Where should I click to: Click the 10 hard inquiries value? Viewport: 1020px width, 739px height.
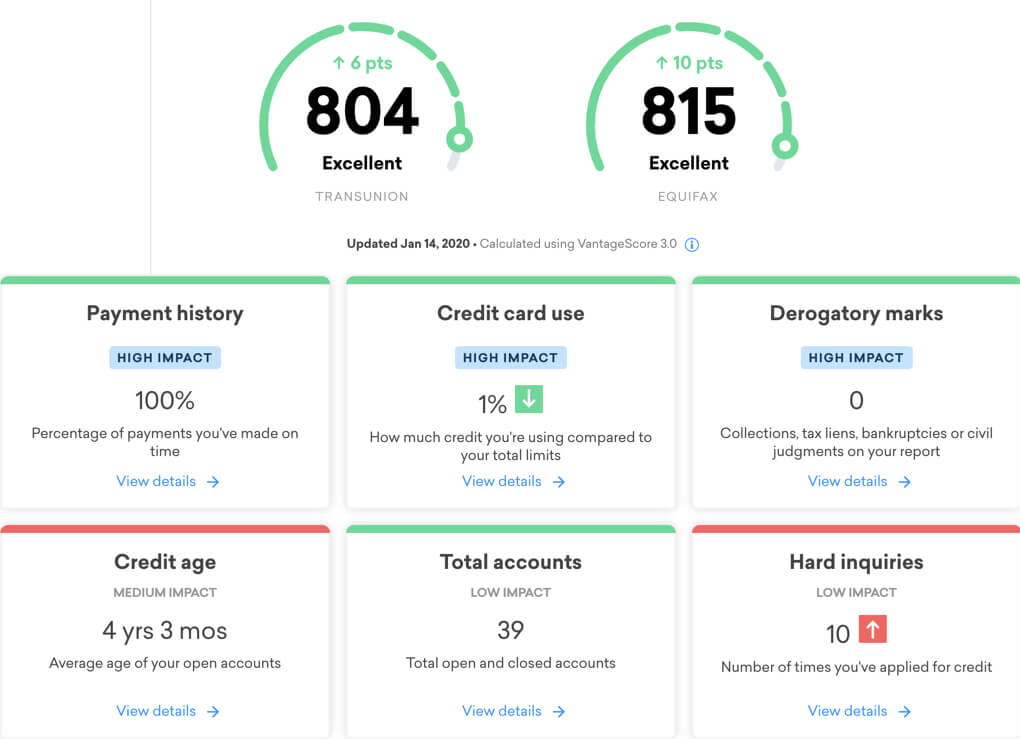838,634
